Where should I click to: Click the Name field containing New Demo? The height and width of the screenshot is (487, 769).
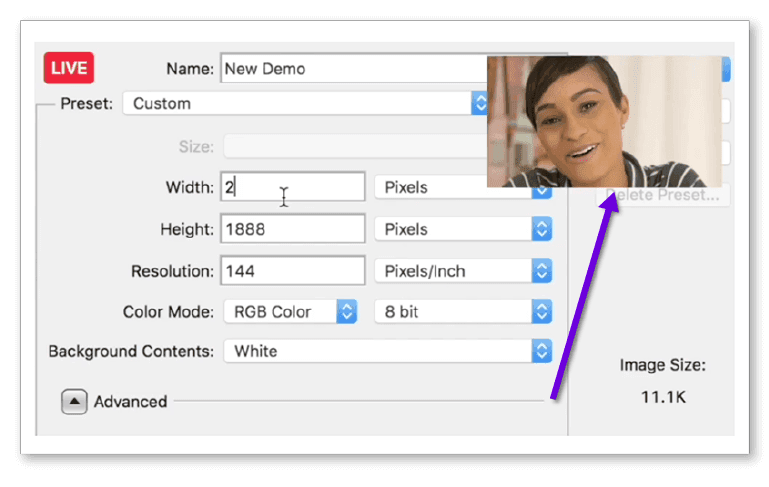350,69
